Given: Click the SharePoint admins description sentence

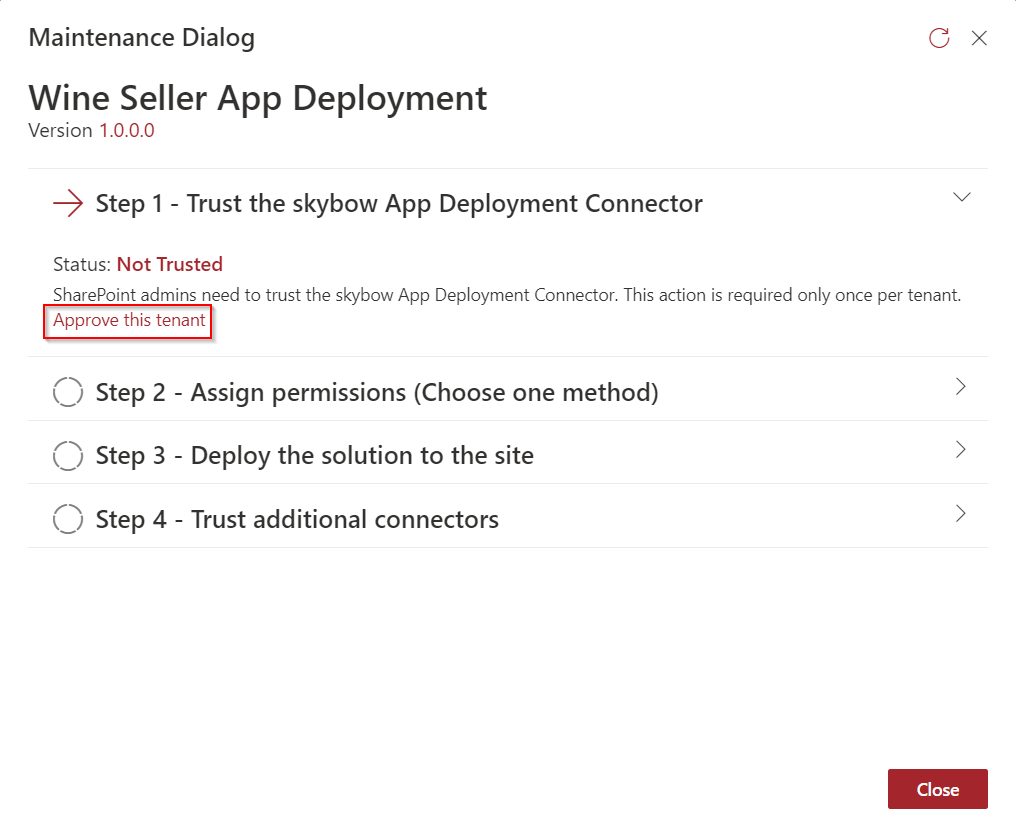Looking at the screenshot, I should [x=507, y=295].
